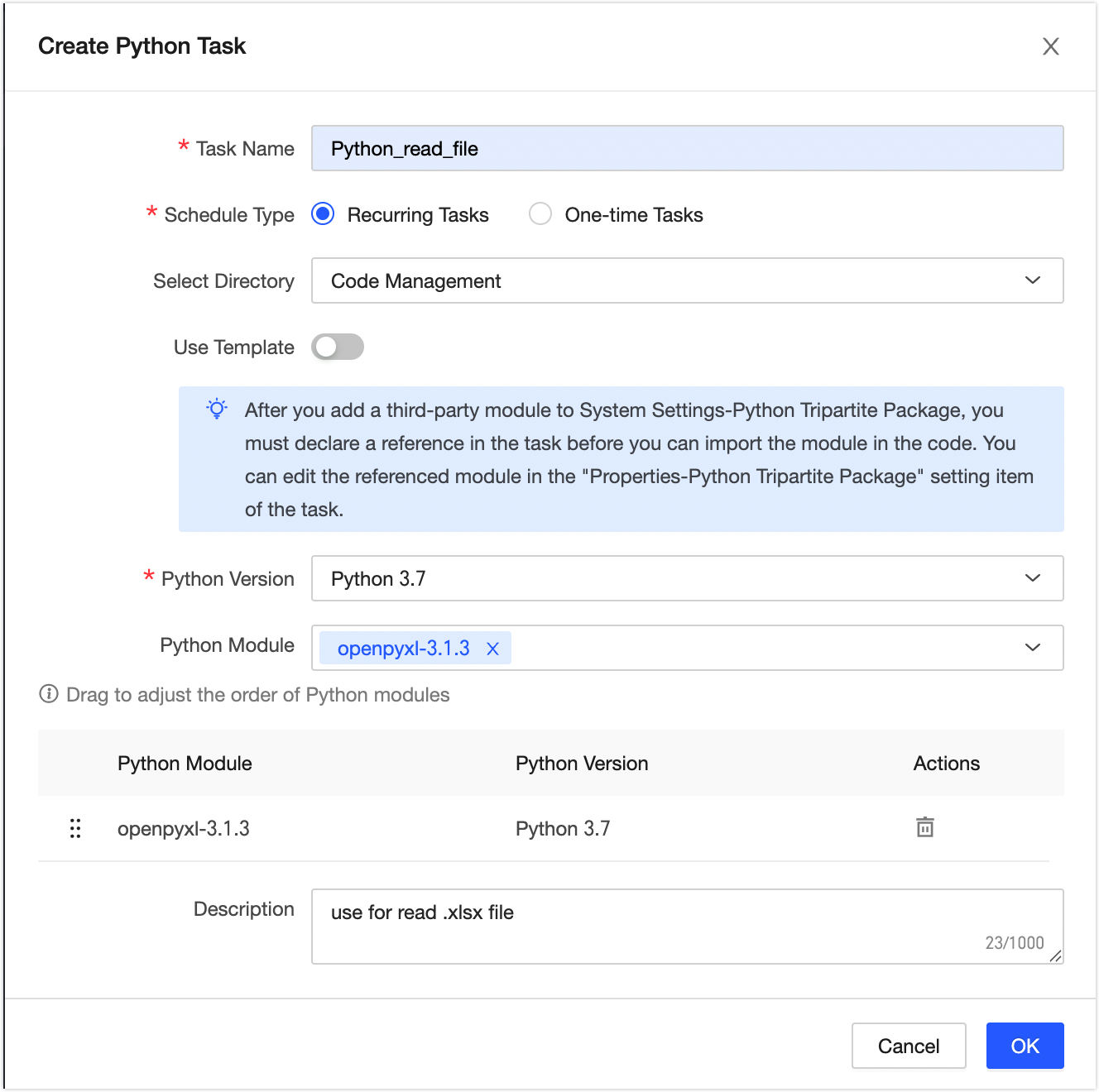
Task: Click the info icon near drag hint
Action: [x=49, y=694]
